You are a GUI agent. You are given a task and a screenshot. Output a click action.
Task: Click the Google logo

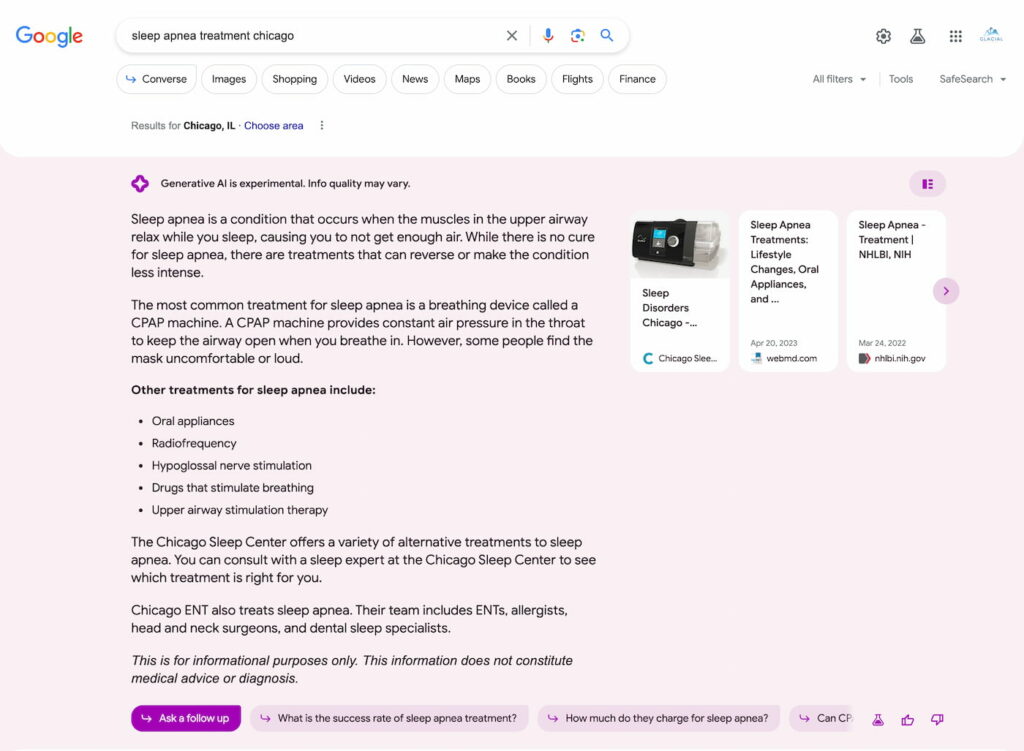(x=49, y=36)
